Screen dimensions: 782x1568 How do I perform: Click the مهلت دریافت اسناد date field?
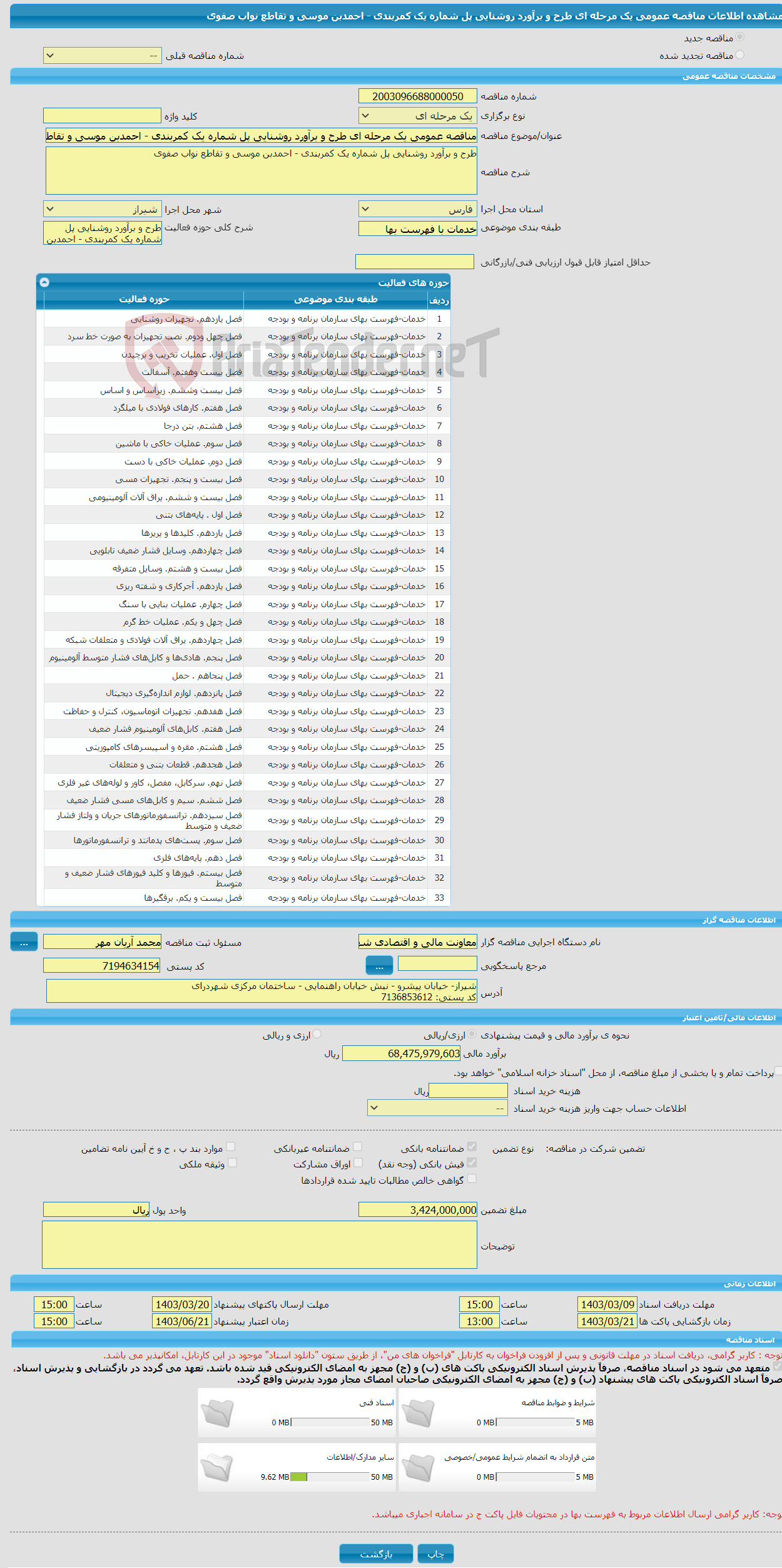(x=607, y=1304)
